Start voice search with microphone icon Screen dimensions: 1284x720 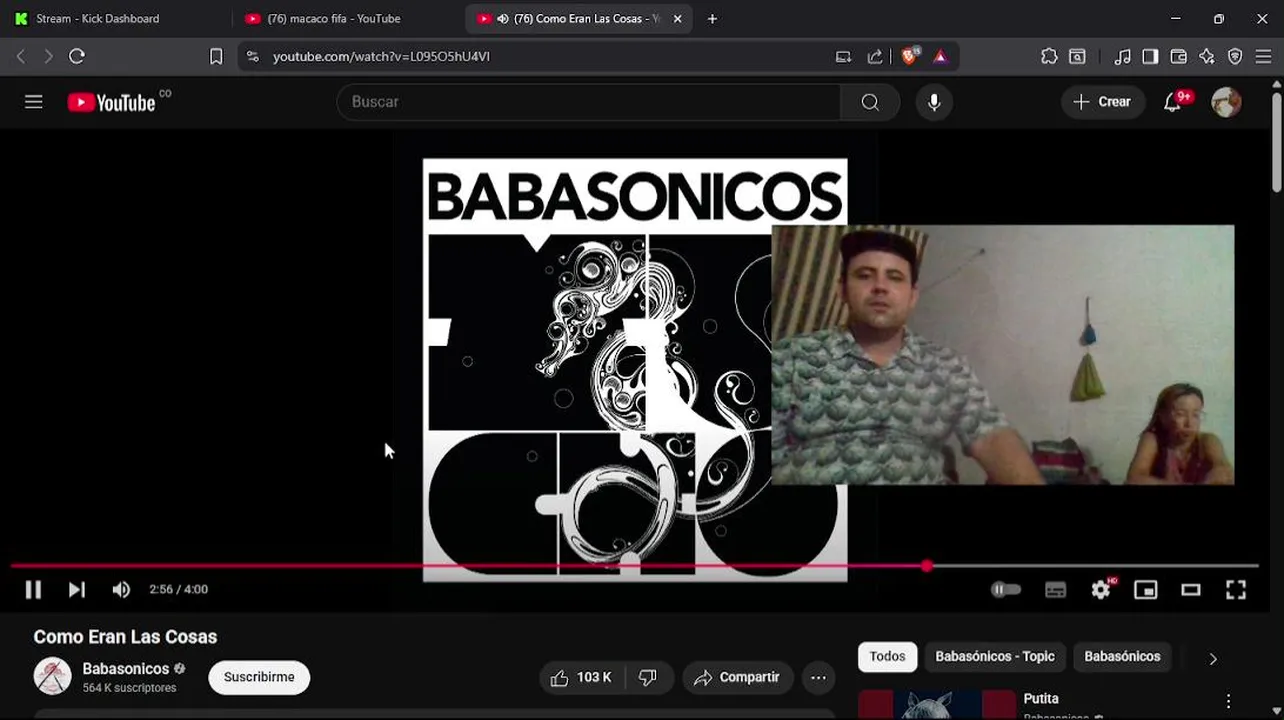pos(934,102)
